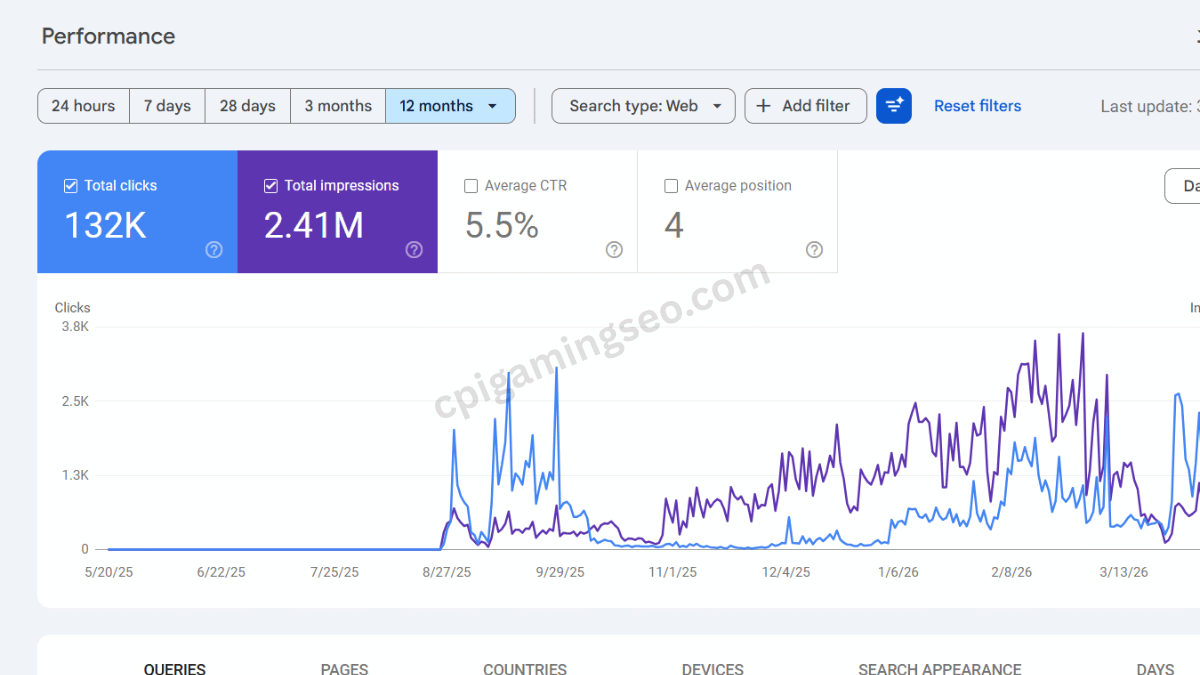
Task: Open the Devices tab
Action: pos(712,668)
